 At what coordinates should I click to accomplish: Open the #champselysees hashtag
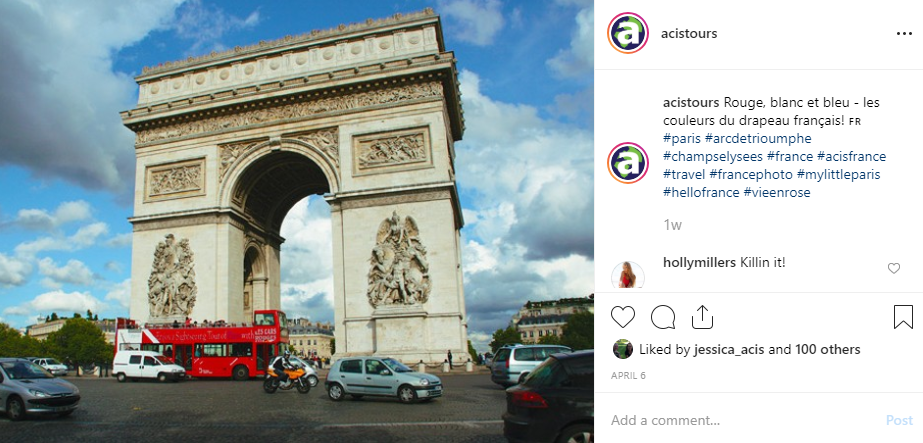713,156
